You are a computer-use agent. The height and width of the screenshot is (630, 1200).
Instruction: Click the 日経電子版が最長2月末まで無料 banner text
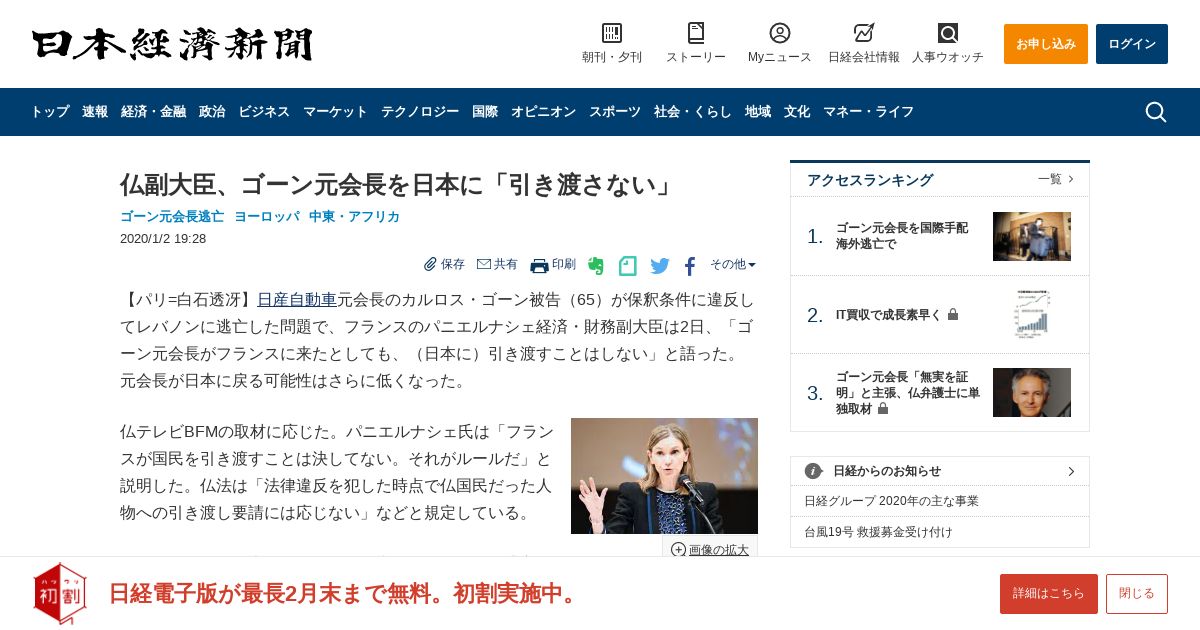tap(344, 593)
